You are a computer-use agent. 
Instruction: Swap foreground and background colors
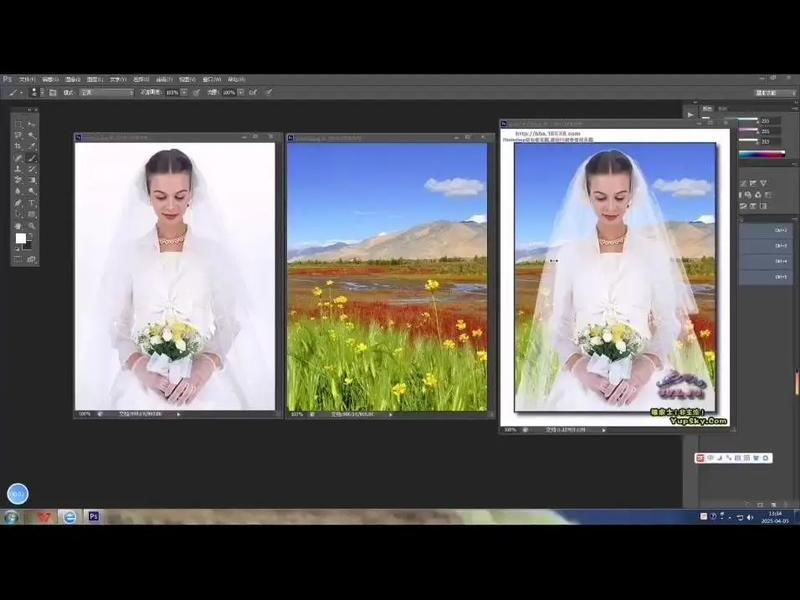click(x=30, y=235)
